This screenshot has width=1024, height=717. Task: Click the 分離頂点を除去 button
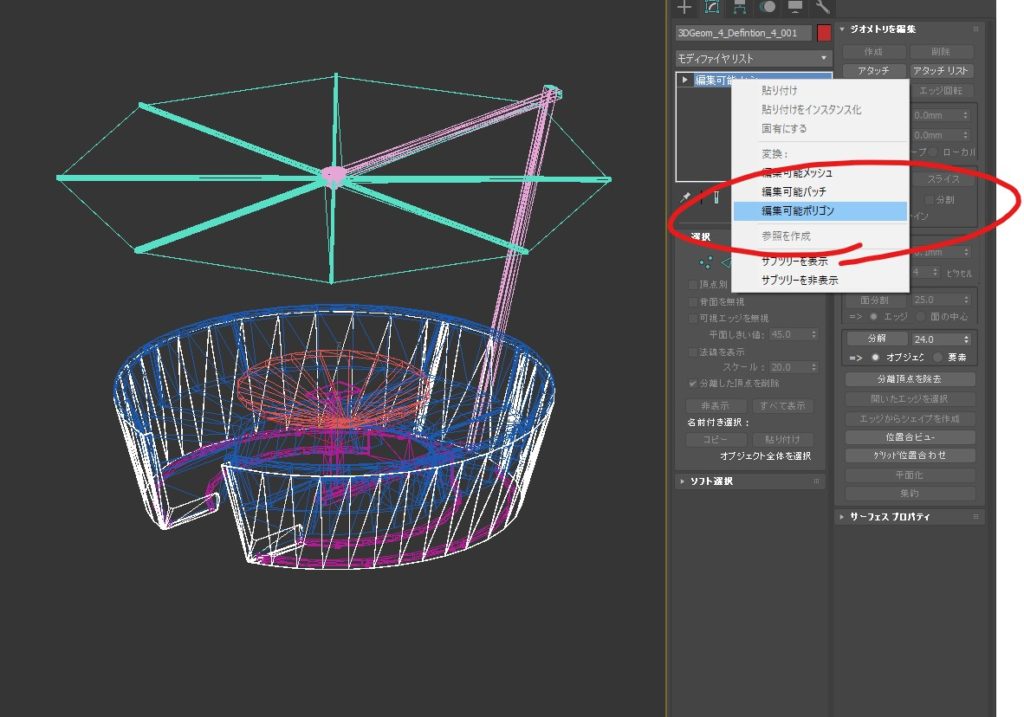[910, 379]
